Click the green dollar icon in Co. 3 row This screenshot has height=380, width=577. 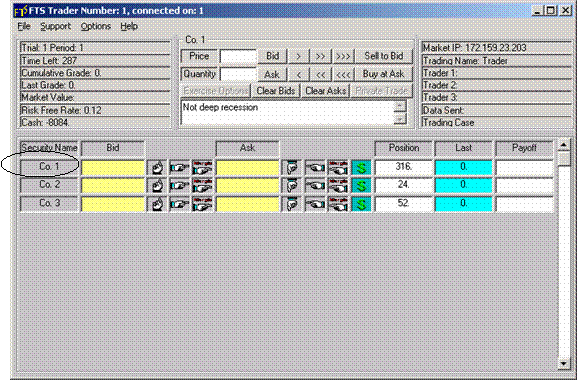[361, 204]
